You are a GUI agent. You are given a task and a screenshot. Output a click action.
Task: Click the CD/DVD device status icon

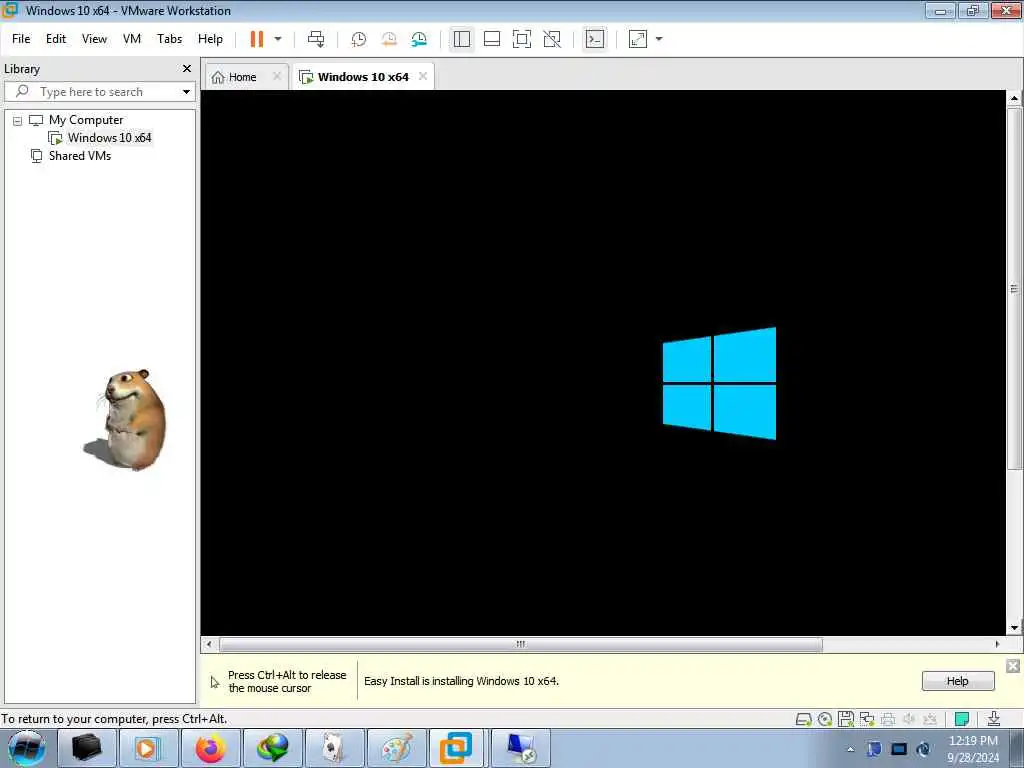(x=825, y=720)
